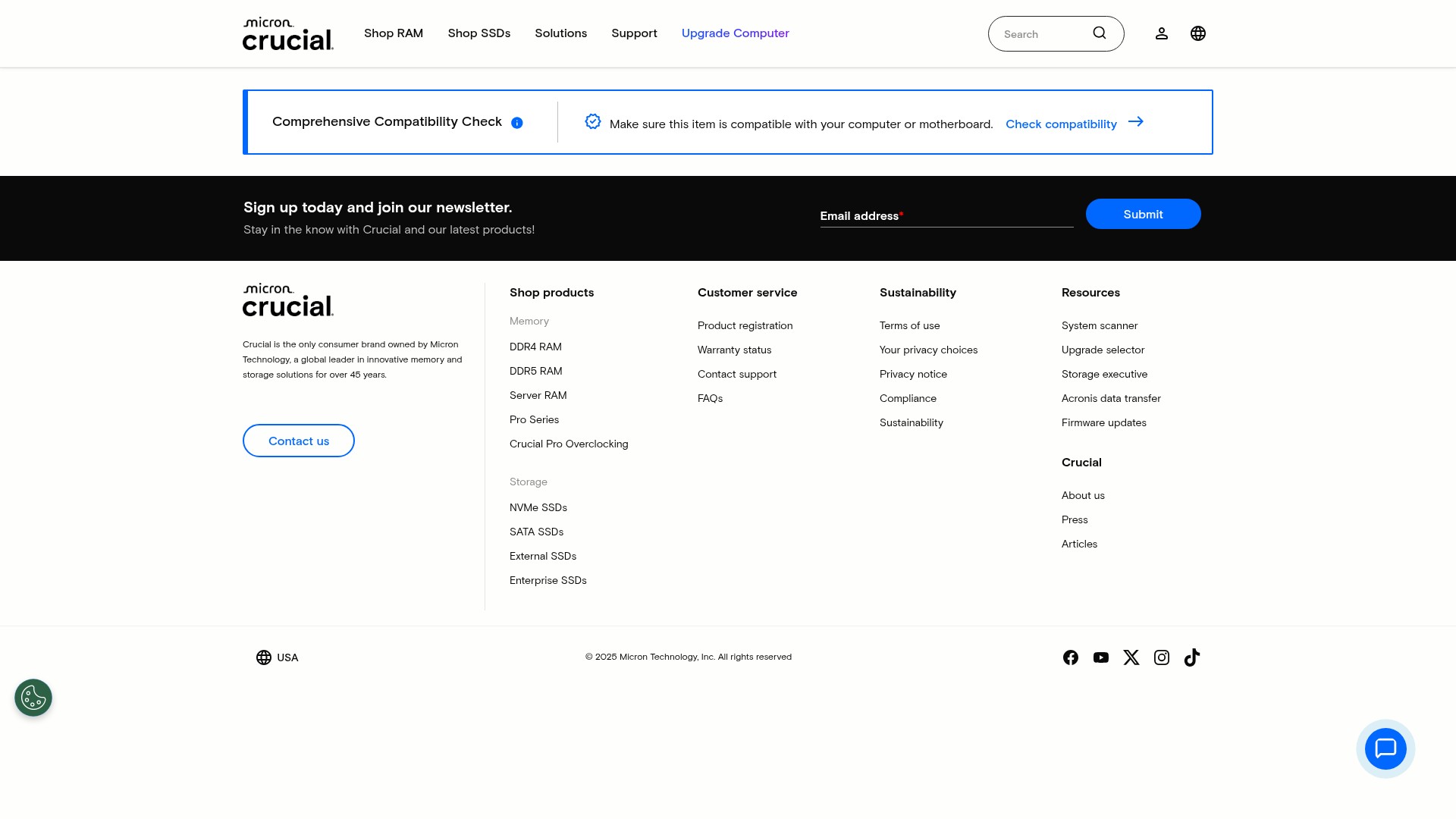Open the Server RAM link
The width and height of the screenshot is (1456, 819).
coord(538,396)
